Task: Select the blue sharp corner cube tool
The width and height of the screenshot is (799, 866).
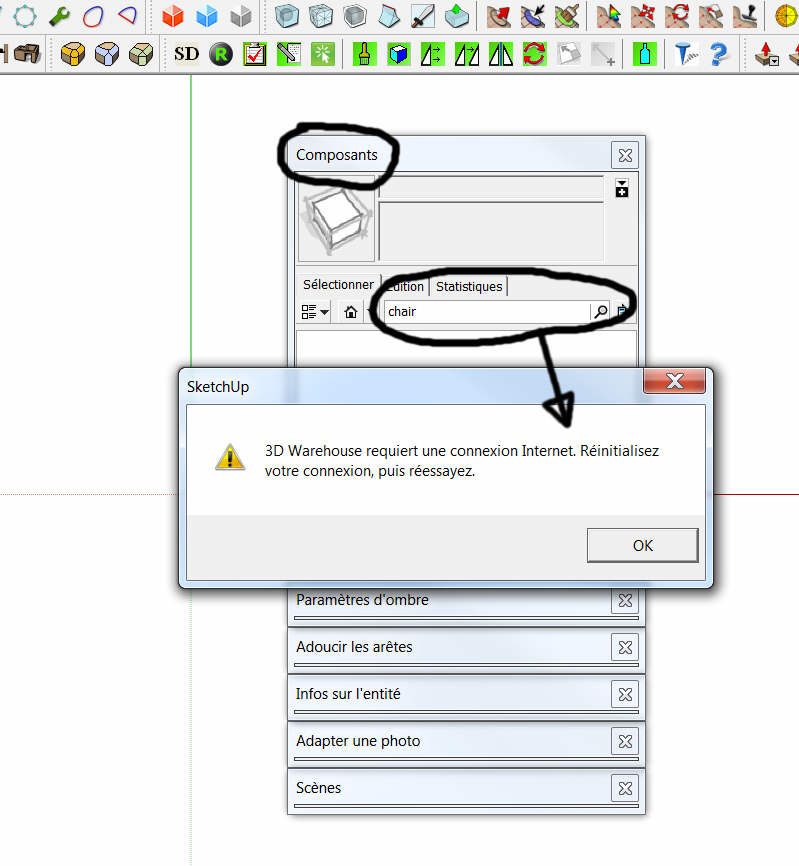Action: coord(107,54)
